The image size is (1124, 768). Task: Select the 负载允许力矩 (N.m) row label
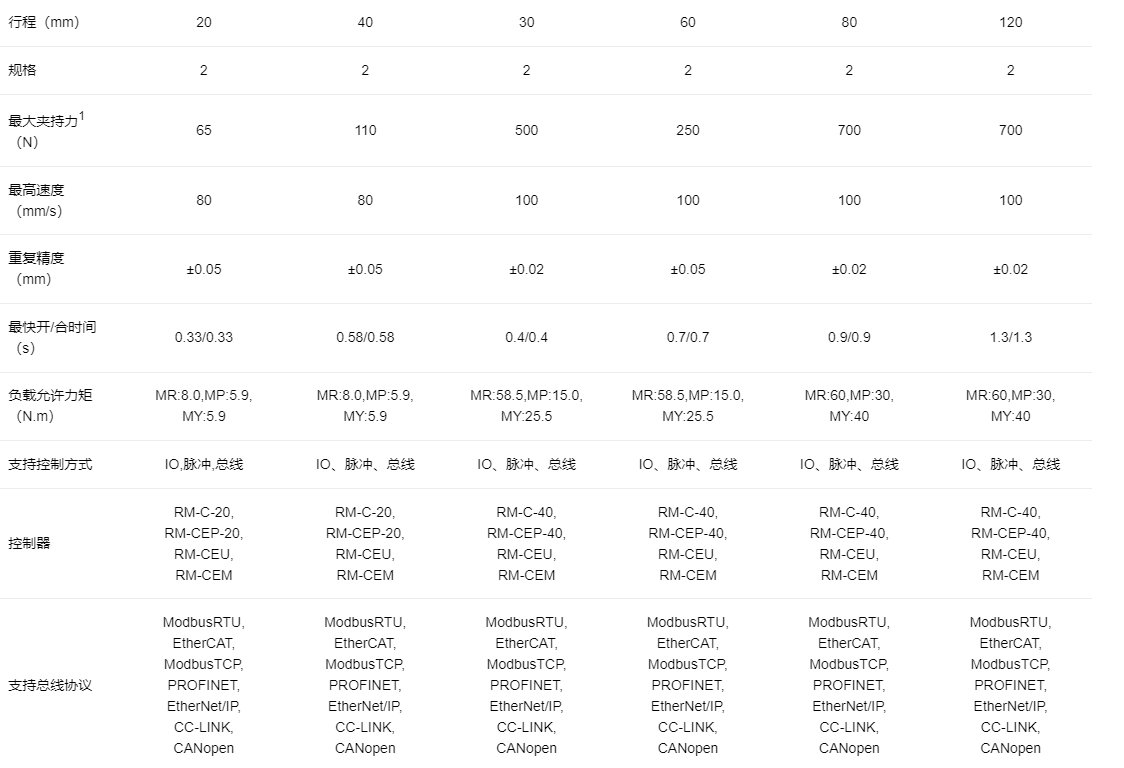coord(50,405)
